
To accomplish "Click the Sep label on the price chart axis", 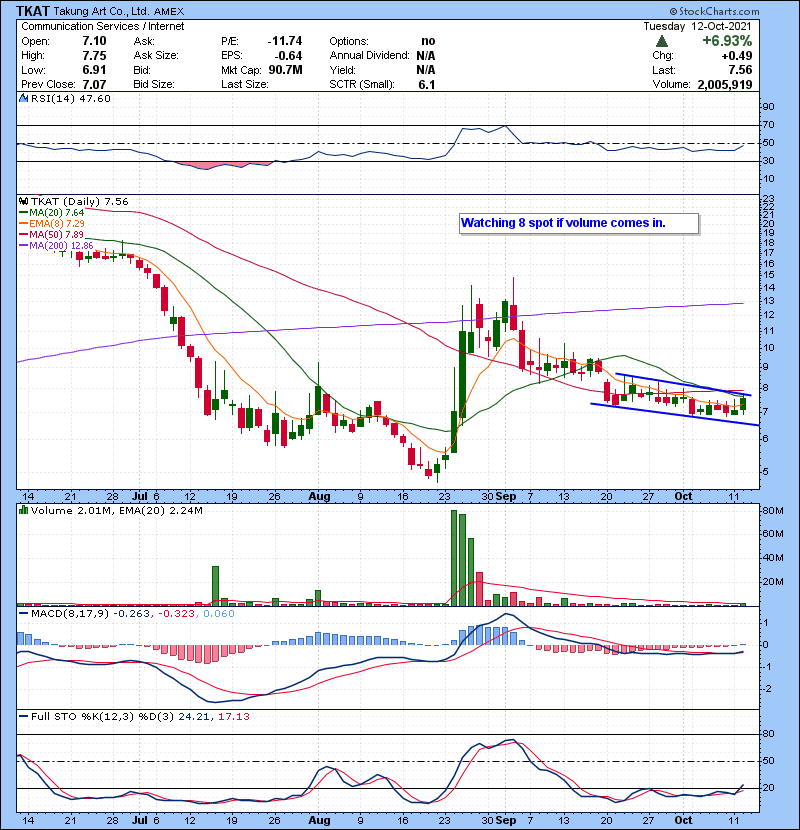I will coord(506,497).
